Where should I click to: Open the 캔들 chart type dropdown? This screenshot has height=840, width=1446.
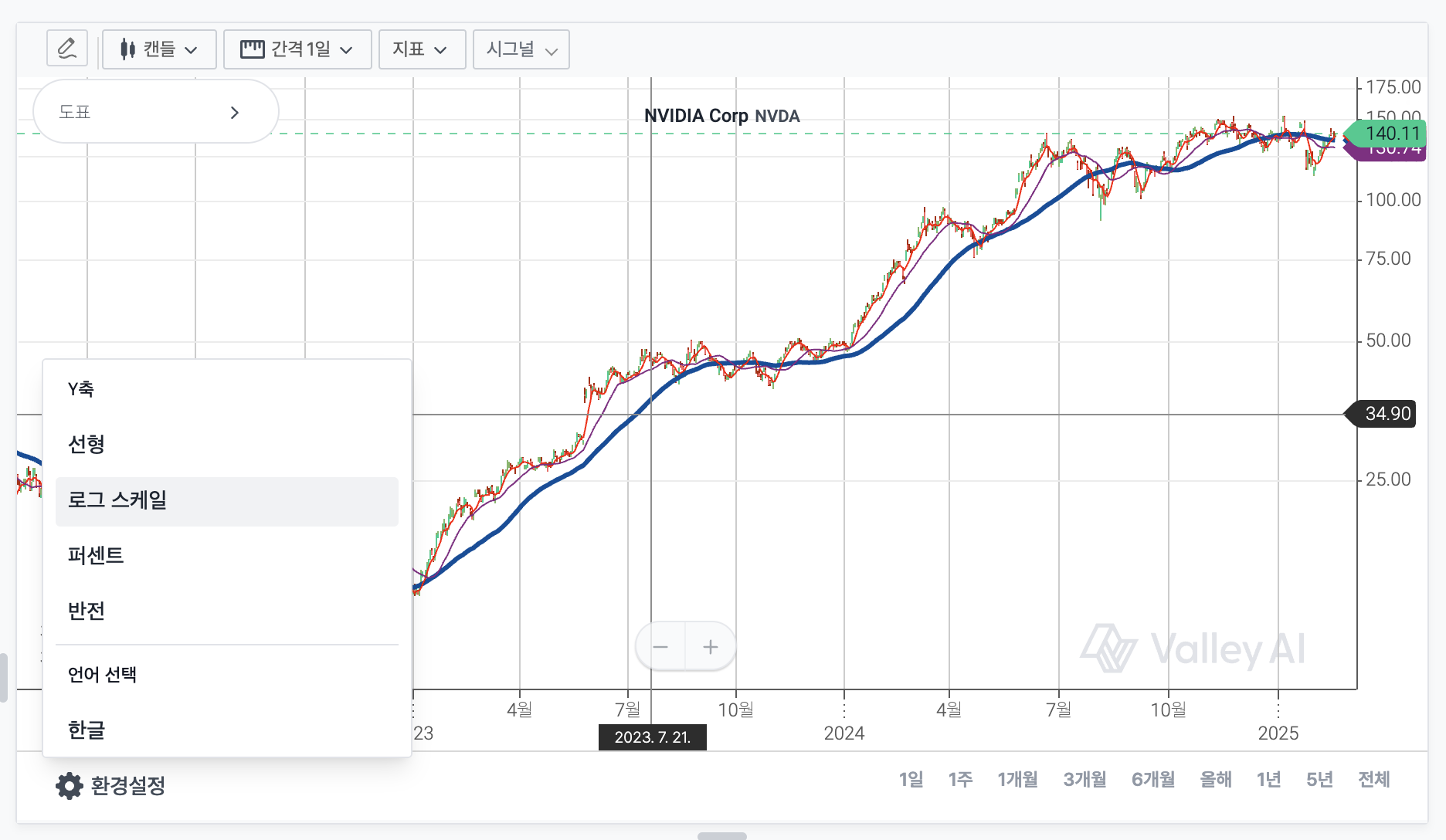[159, 49]
